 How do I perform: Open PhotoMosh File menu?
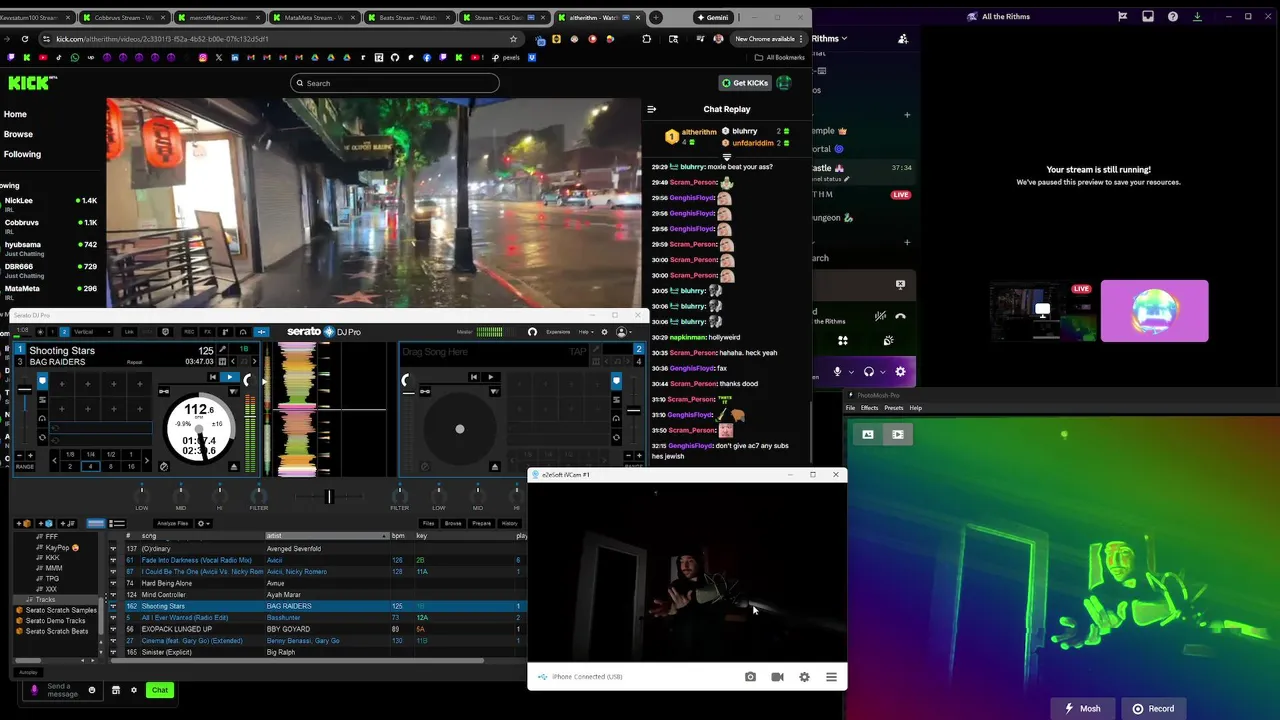851,408
